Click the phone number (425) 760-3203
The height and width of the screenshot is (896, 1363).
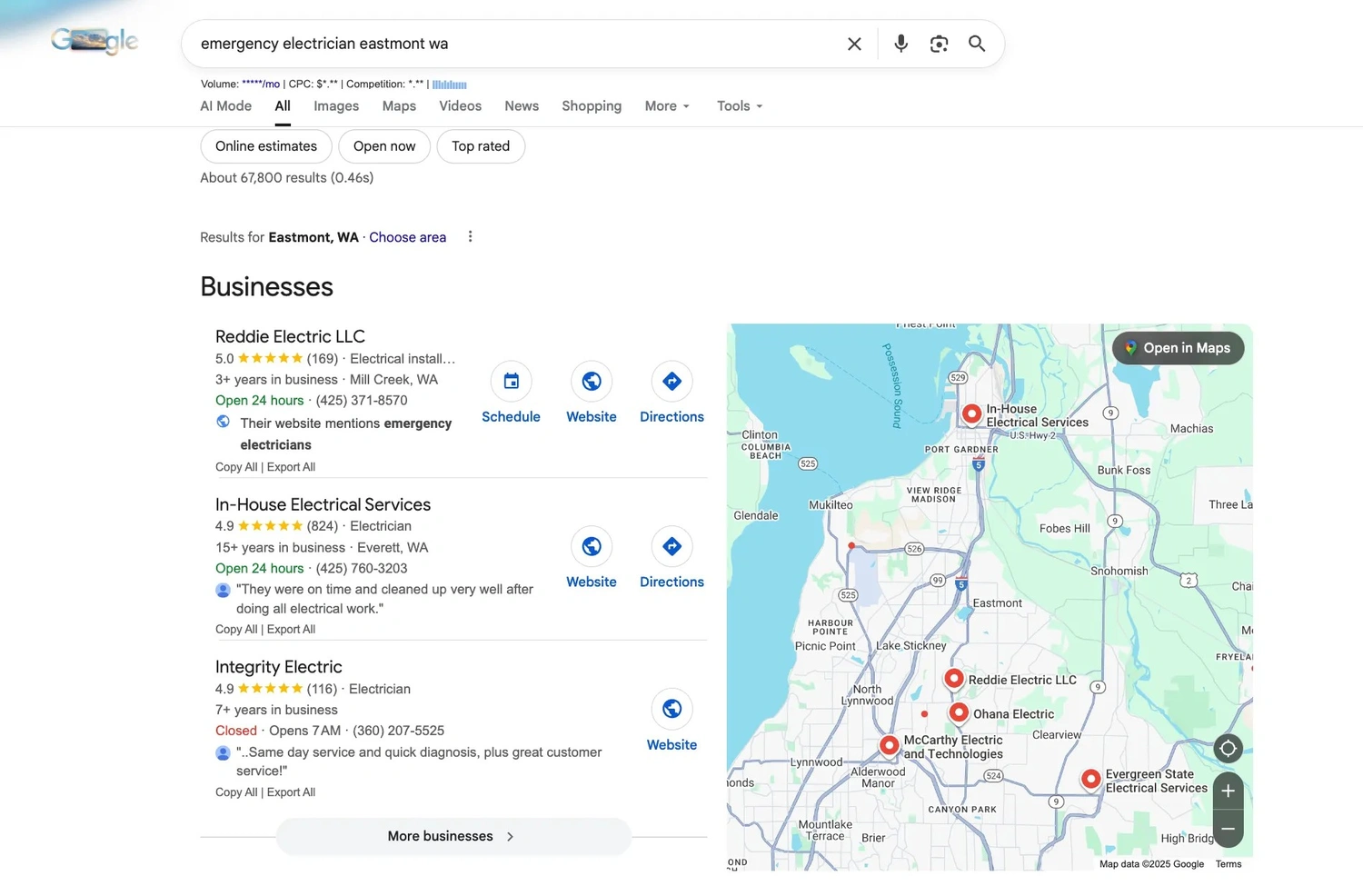tap(362, 569)
